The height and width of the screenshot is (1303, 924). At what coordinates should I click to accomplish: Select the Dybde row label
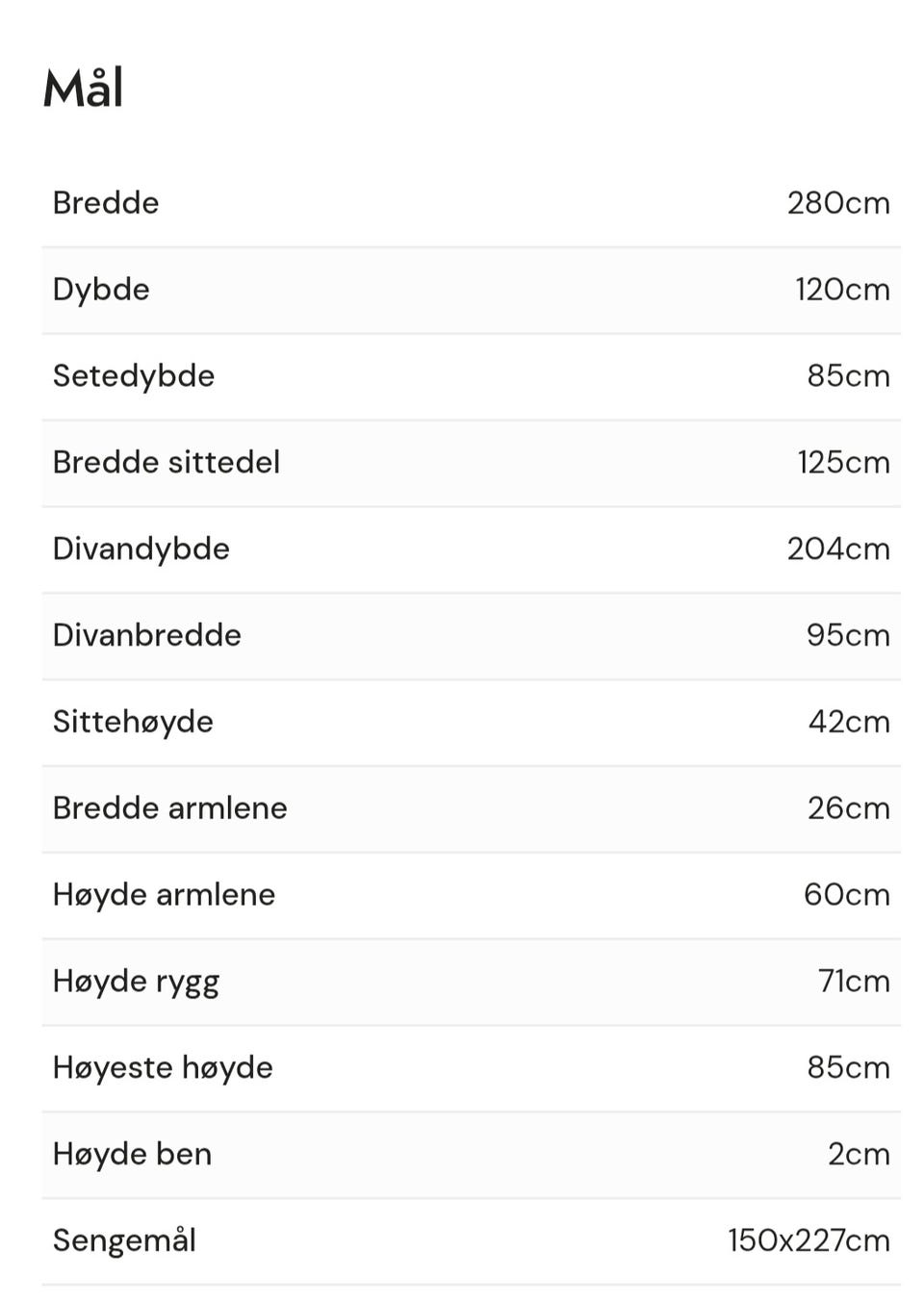pos(101,290)
